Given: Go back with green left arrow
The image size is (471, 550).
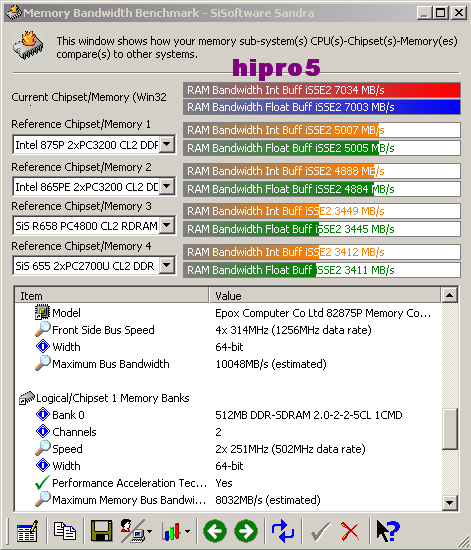Looking at the screenshot, I should coord(214,531).
